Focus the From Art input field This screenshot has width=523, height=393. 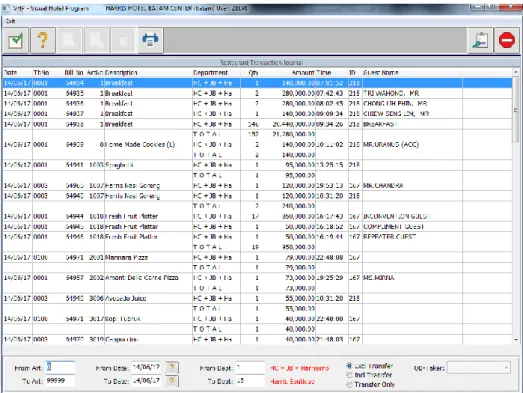[x=60, y=367]
